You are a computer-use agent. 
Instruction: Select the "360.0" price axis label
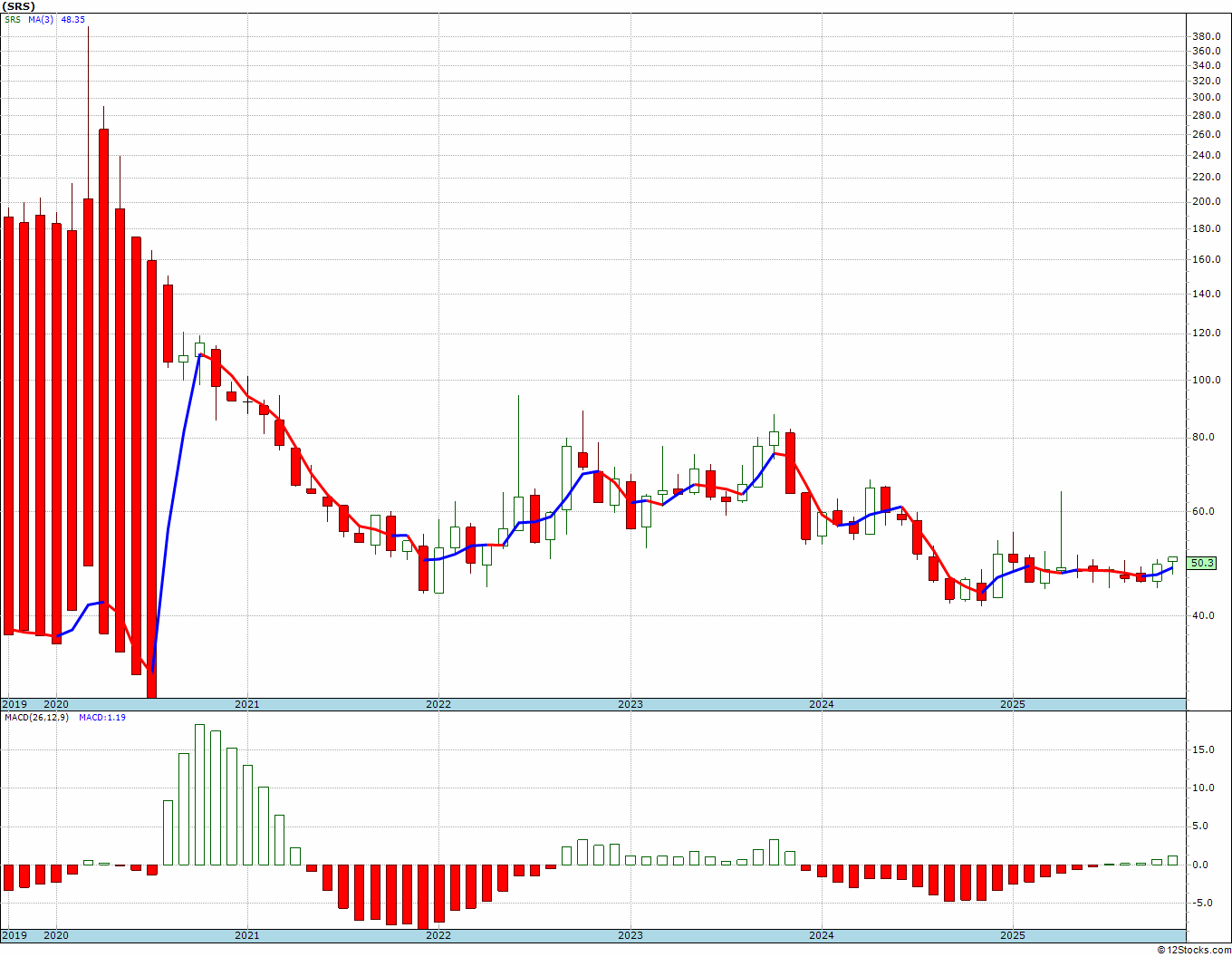tap(1206, 51)
